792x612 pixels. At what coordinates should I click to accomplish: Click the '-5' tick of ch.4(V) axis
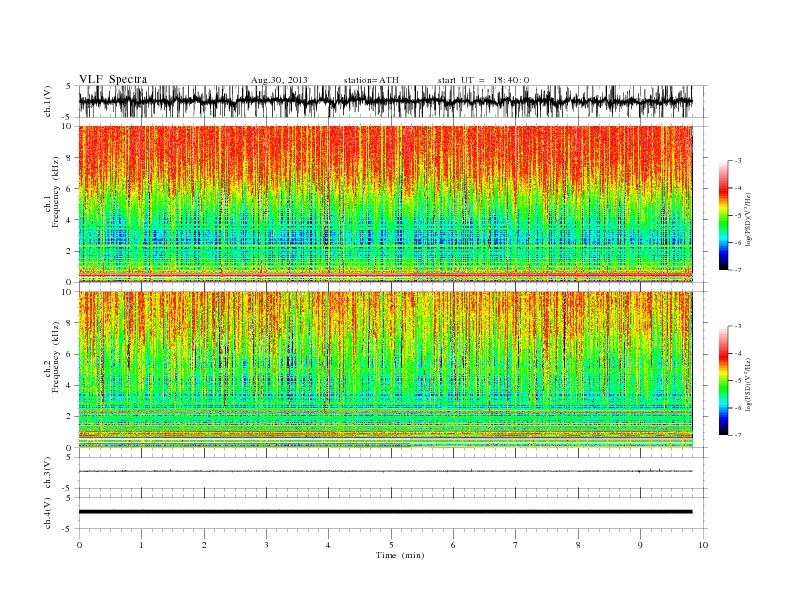coord(68,529)
